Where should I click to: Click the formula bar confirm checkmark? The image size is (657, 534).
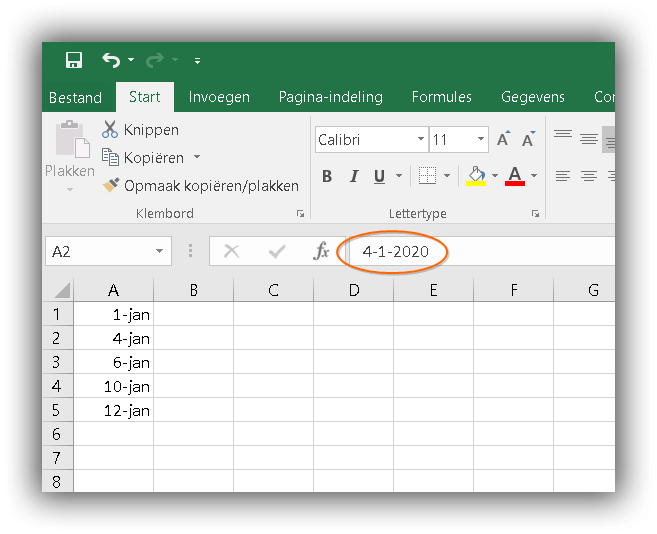click(277, 251)
